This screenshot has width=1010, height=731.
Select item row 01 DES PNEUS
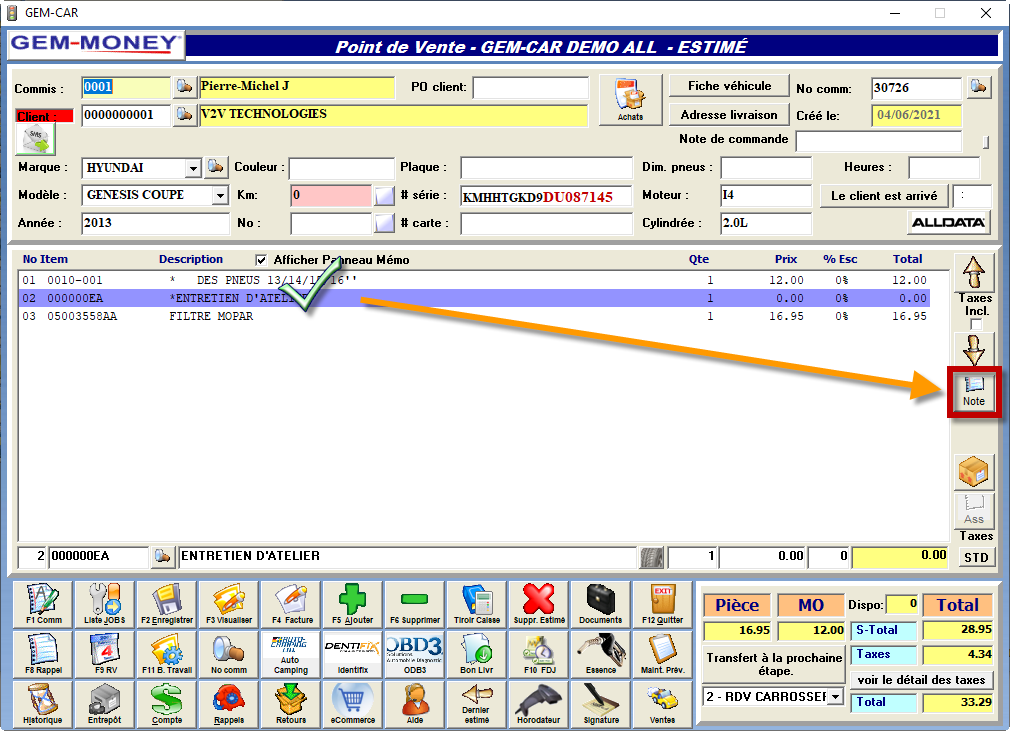(x=474, y=280)
